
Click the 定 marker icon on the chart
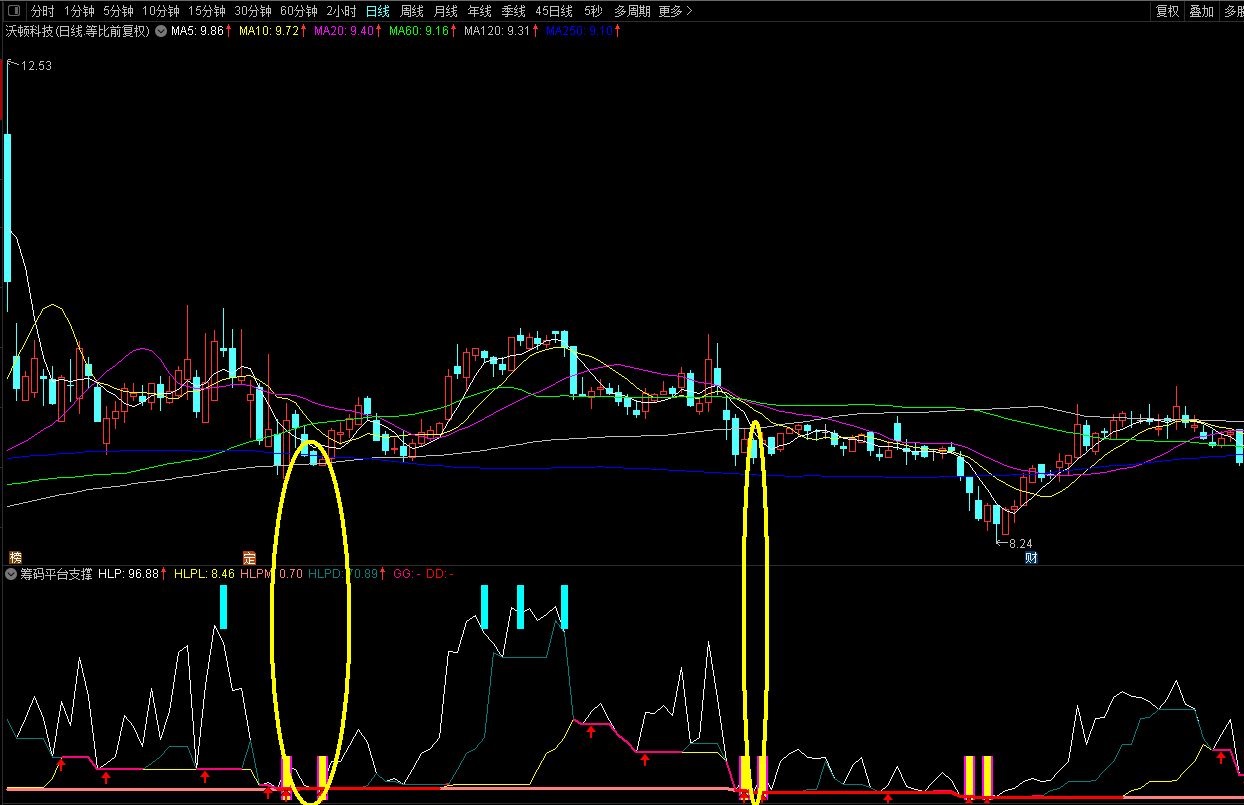tap(250, 557)
